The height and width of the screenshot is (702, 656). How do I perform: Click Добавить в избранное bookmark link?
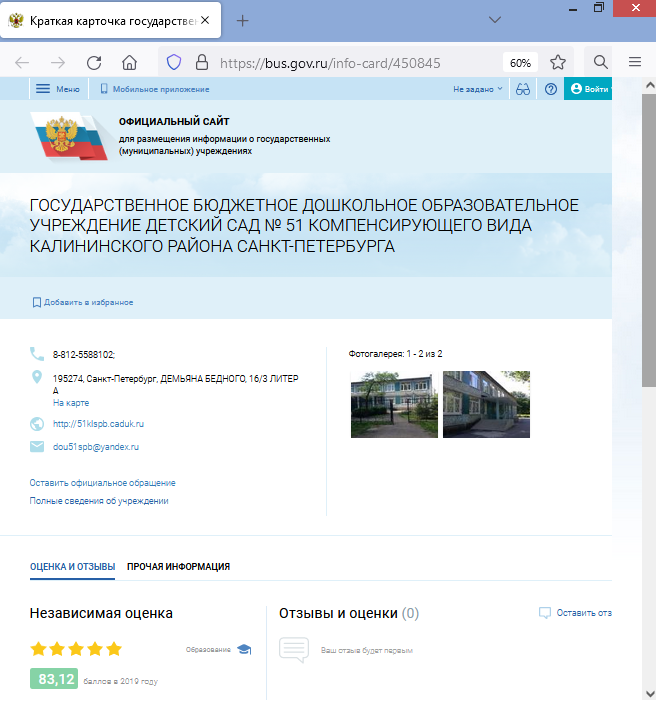click(x=83, y=303)
